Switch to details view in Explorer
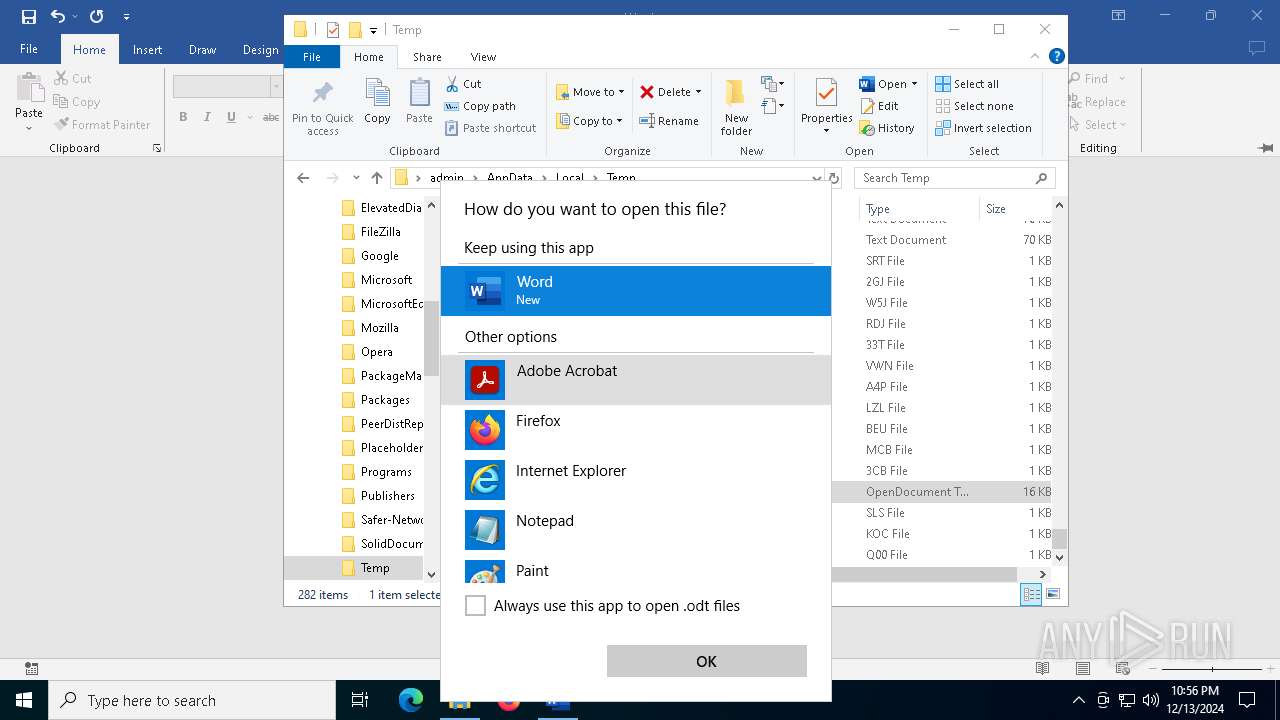This screenshot has height=720, width=1280. (1031, 594)
